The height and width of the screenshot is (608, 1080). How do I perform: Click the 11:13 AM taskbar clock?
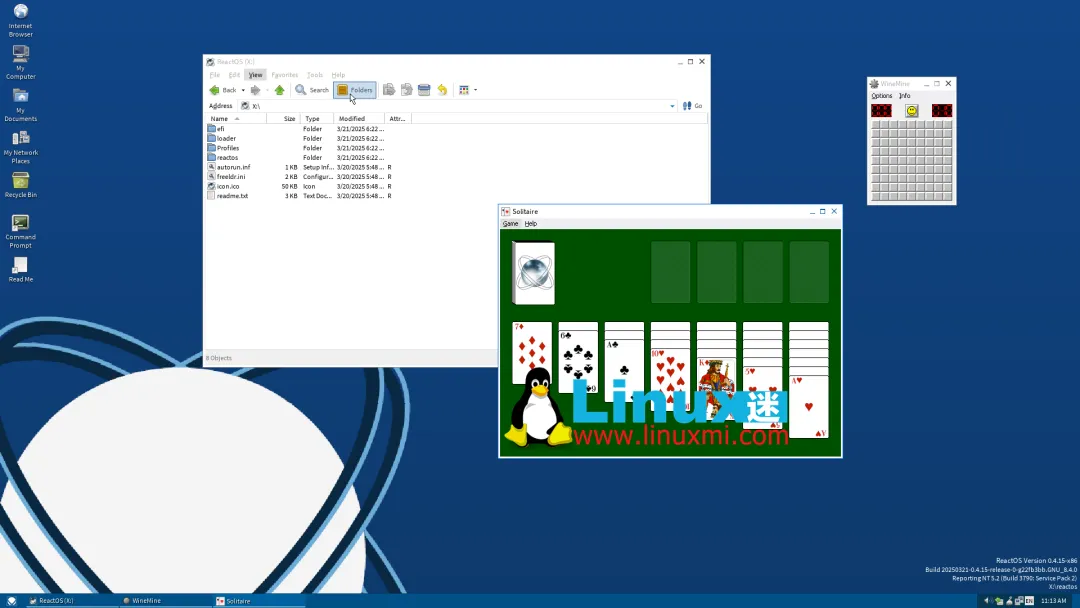point(1054,600)
